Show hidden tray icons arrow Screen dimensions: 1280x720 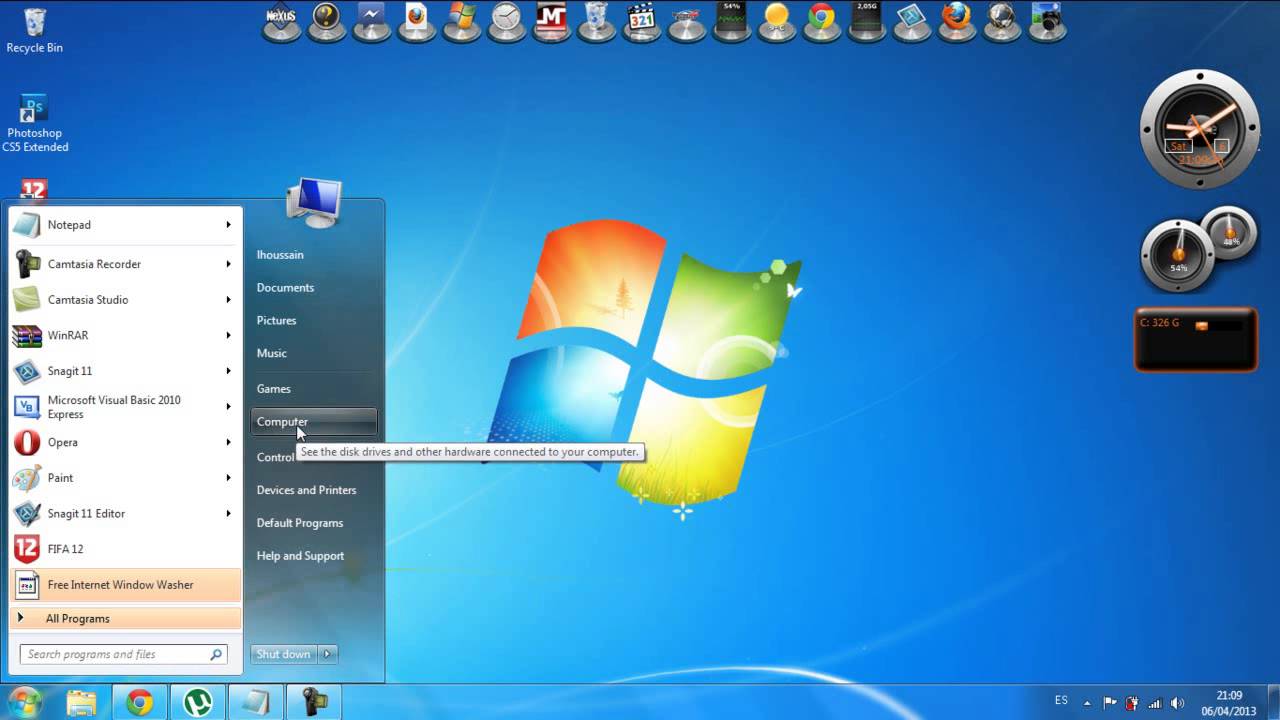click(x=1088, y=703)
